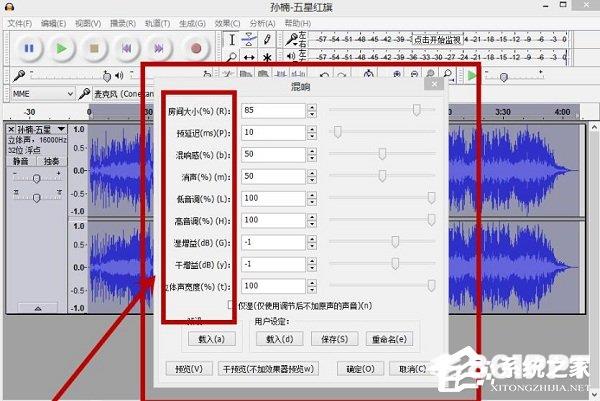This screenshot has width=600, height=401.
Task: Click the 载入(a) preset load button
Action: pyautogui.click(x=212, y=339)
